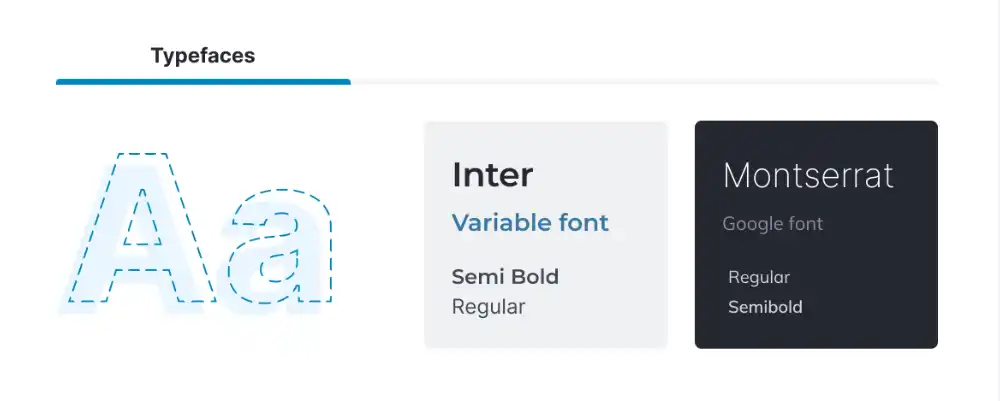This screenshot has width=1000, height=401.
Task: Select the Typefaces tab
Action: click(203, 56)
